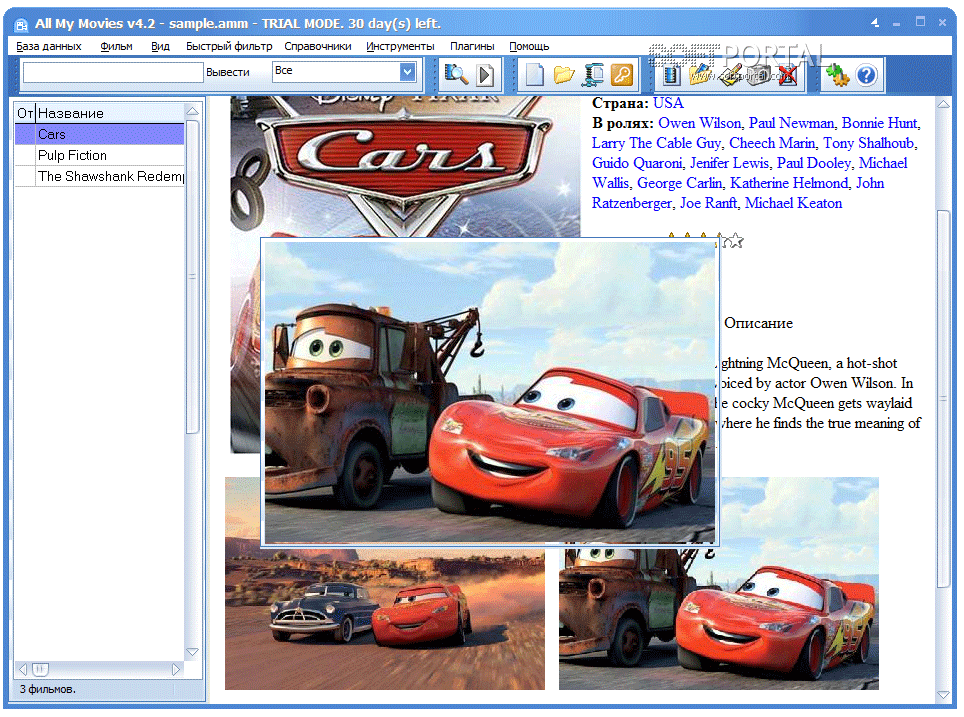Click the compress database clamp icon

(593, 75)
